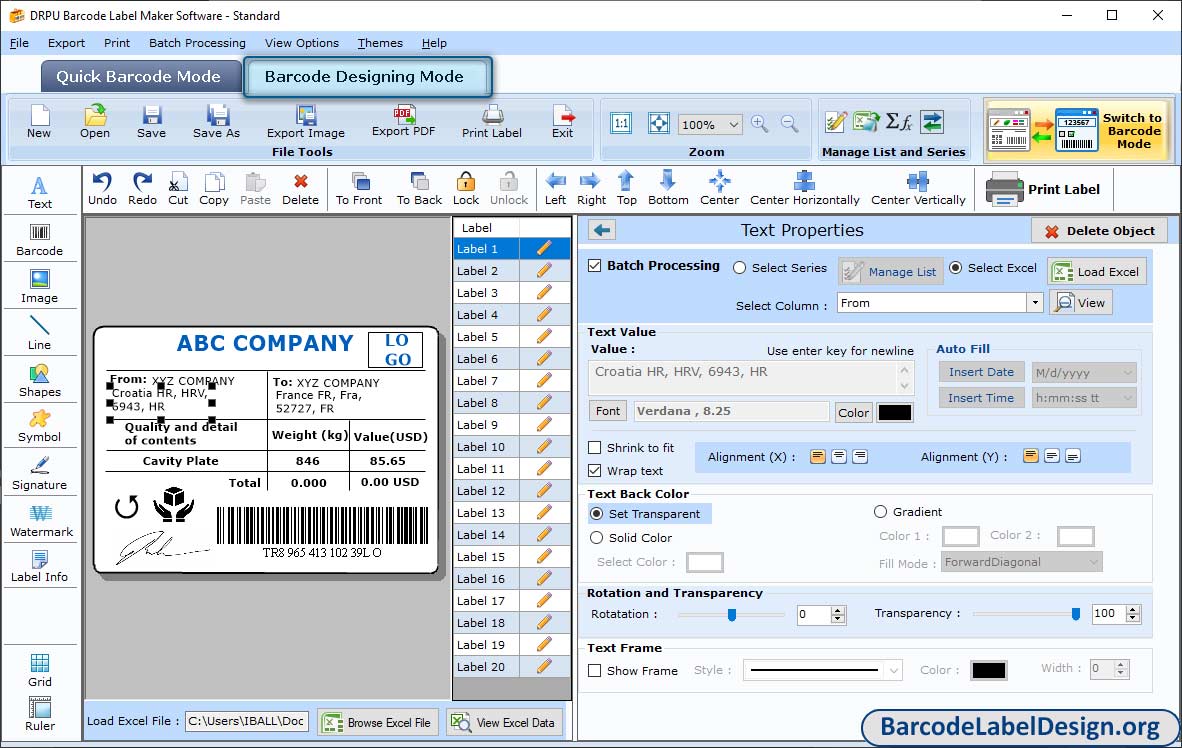Select the Select Series radio button
Viewport: 1182px width, 748px height.
coord(740,268)
